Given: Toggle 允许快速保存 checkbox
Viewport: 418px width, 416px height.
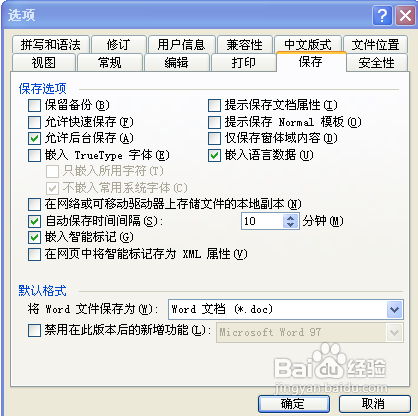Looking at the screenshot, I should 34,122.
